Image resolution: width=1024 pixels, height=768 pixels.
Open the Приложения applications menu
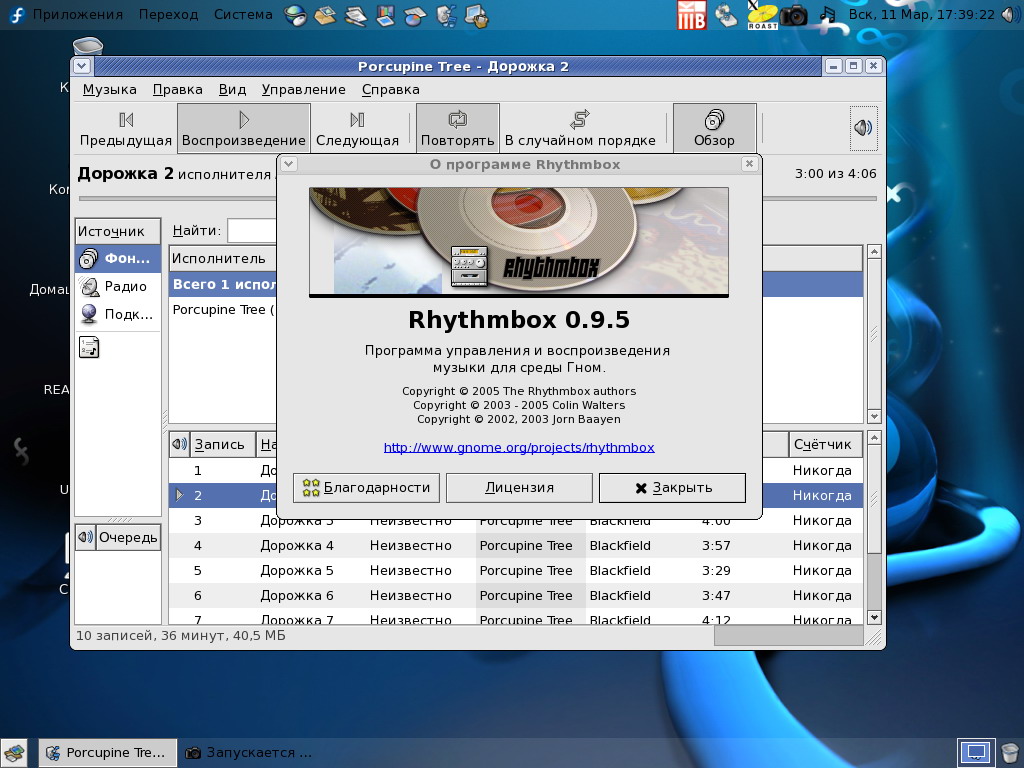(78, 14)
